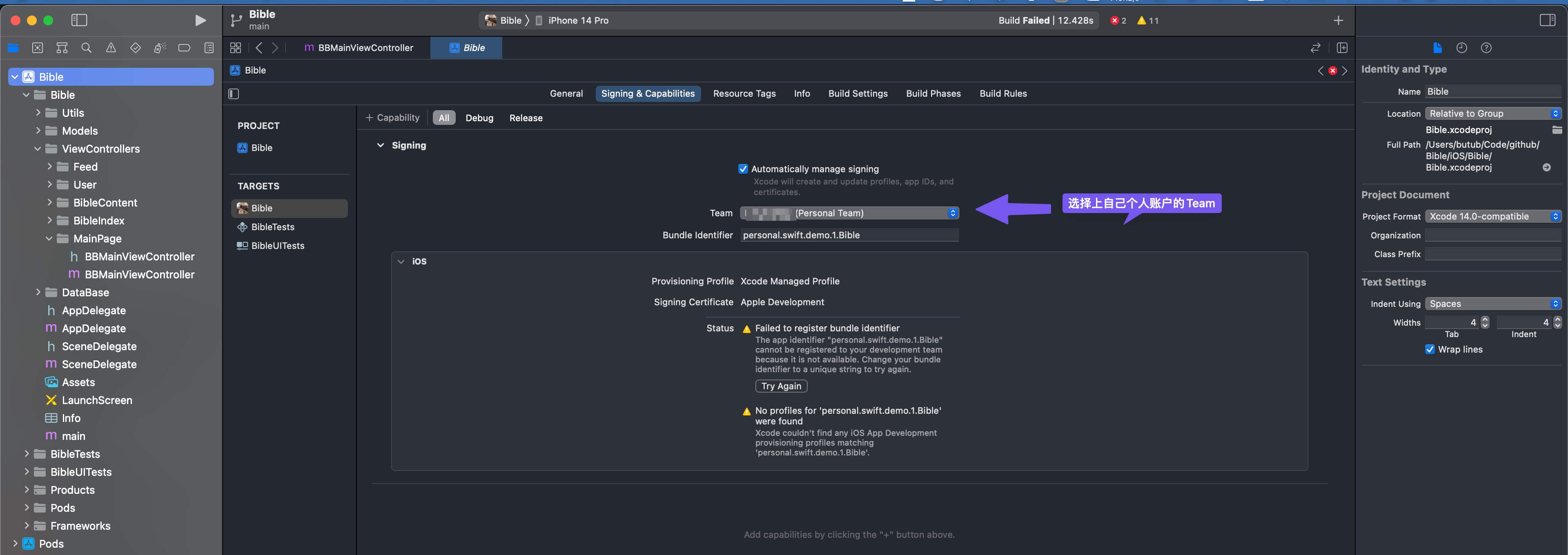
Task: Expand the DataBase folder
Action: 38,292
